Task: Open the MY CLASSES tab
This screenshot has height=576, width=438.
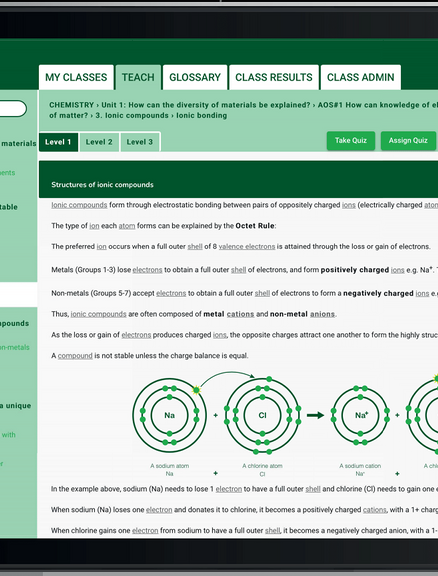Action: (76, 77)
